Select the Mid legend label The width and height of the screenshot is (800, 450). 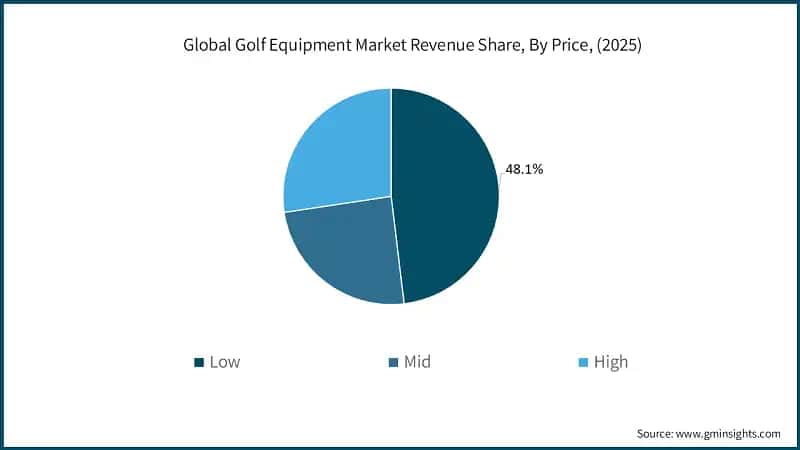pyautogui.click(x=417, y=362)
